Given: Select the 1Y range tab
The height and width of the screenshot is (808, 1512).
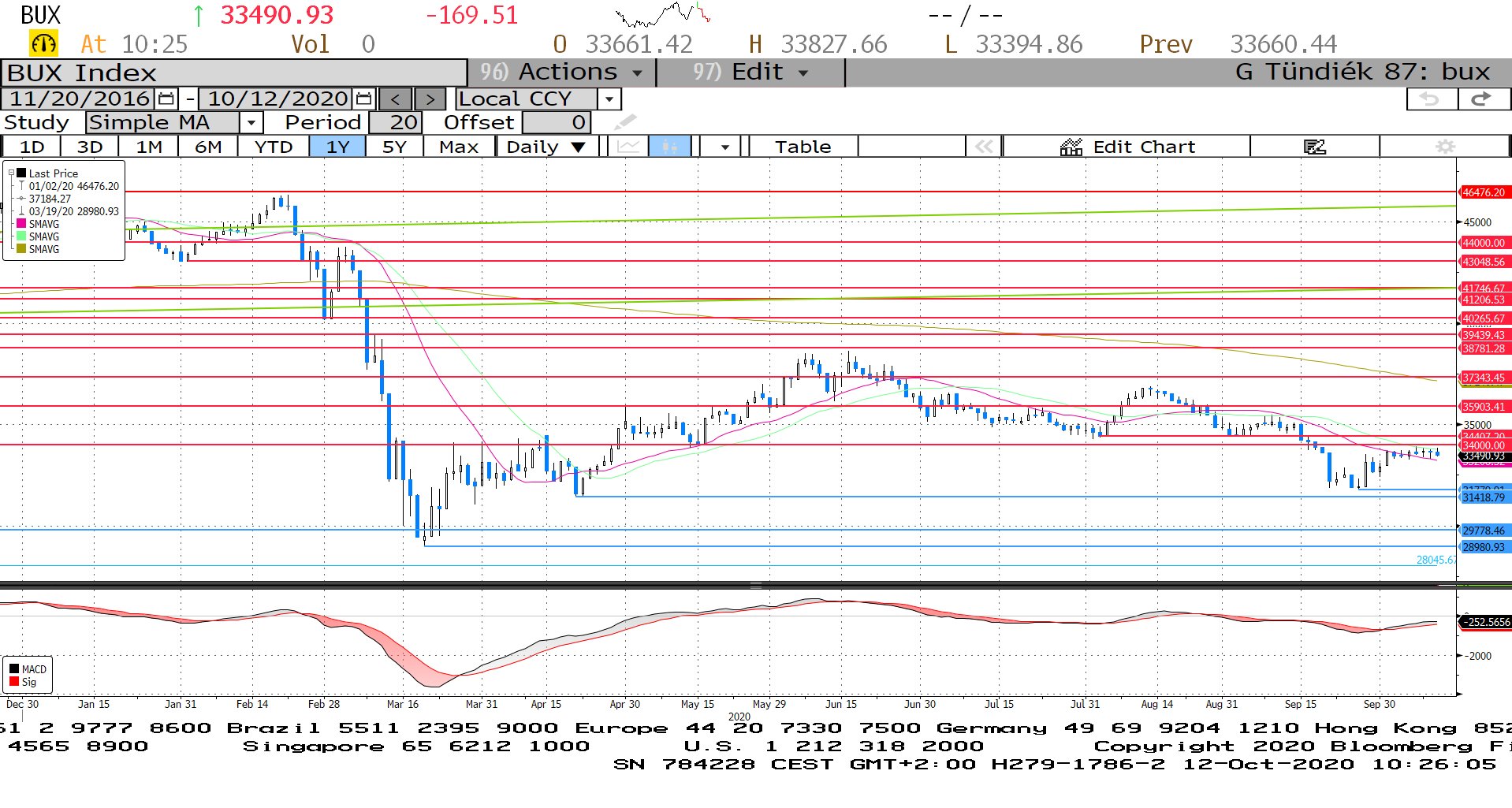Looking at the screenshot, I should 337,147.
